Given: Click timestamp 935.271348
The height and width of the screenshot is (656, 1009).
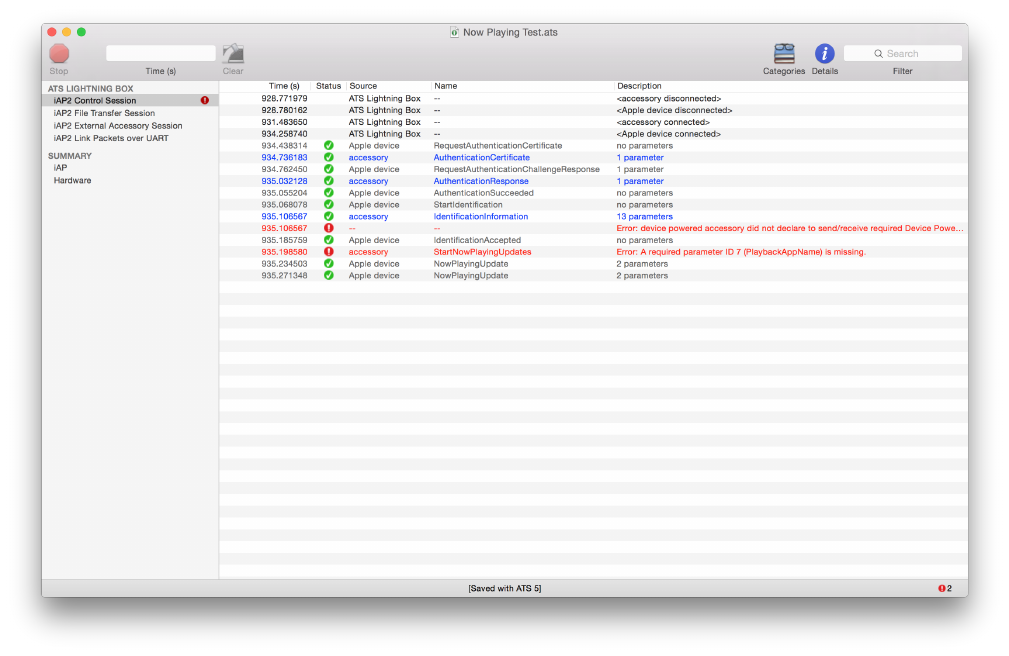Looking at the screenshot, I should tap(284, 276).
